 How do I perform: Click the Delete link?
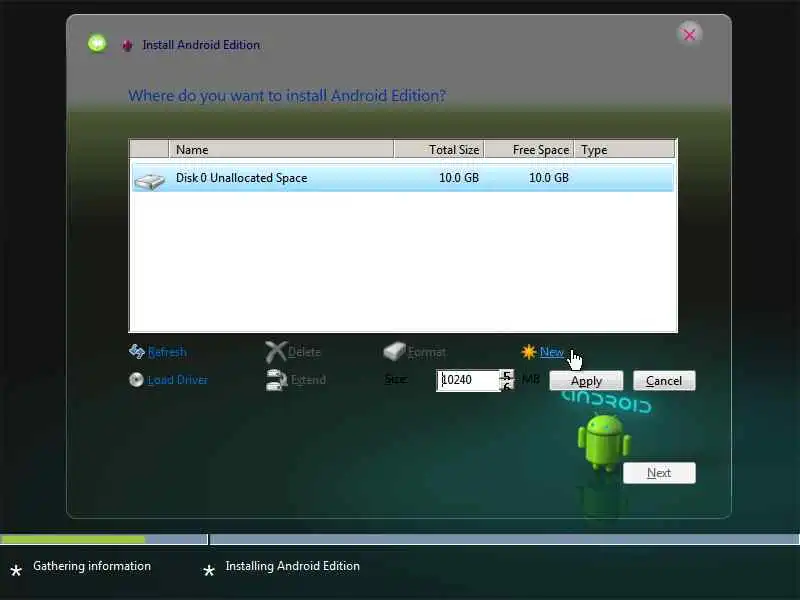[x=304, y=352]
